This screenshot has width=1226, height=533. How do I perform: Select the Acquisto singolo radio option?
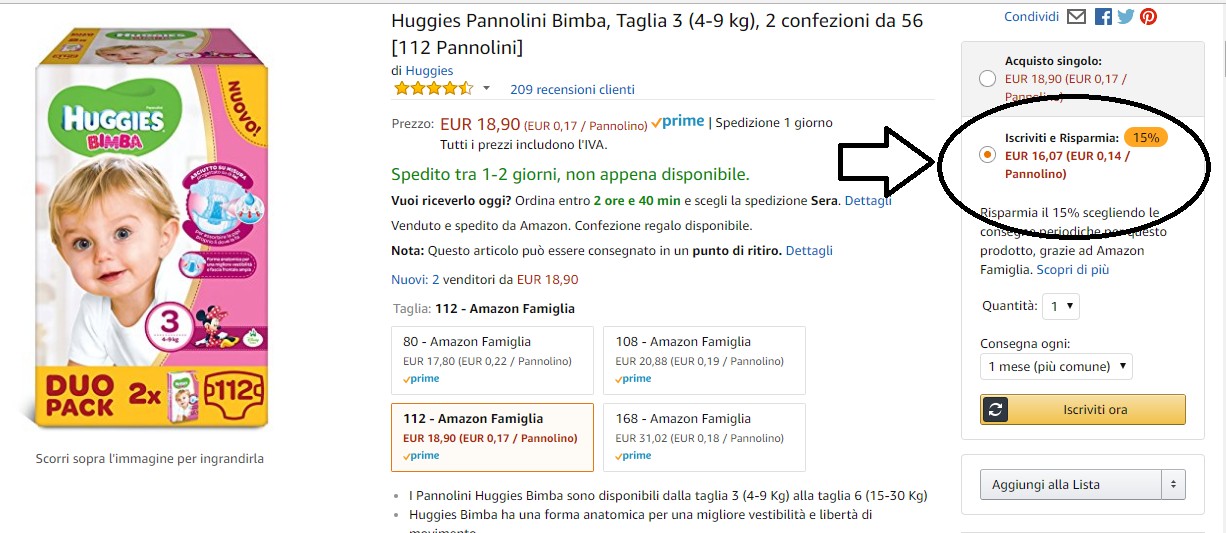[987, 79]
